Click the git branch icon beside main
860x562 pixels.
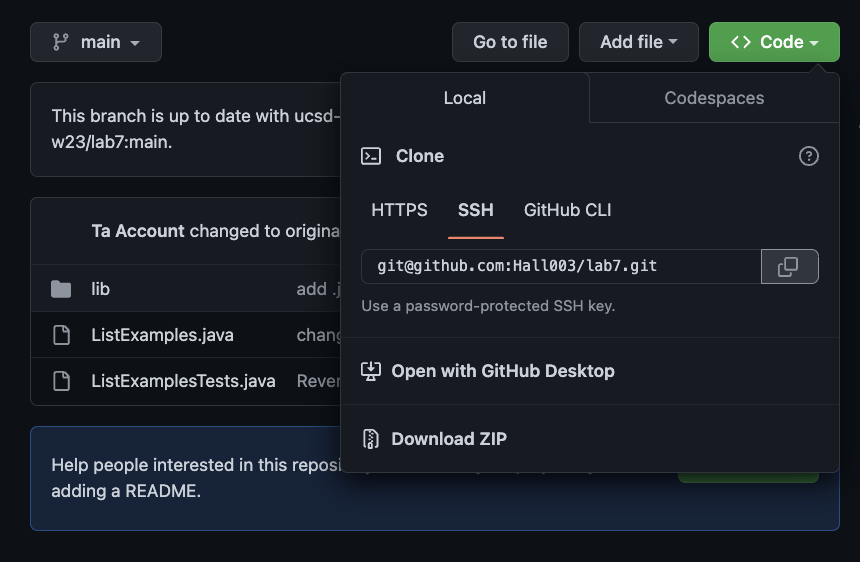point(60,42)
